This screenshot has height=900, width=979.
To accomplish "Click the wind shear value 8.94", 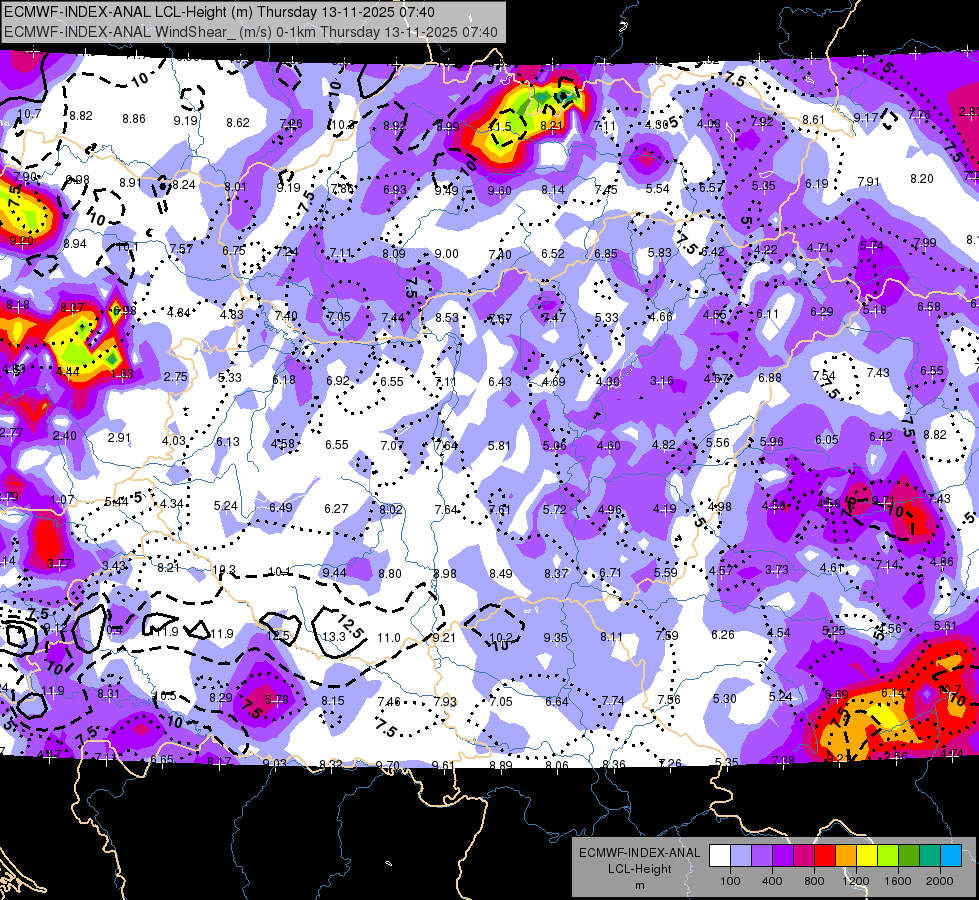I will pos(75,244).
